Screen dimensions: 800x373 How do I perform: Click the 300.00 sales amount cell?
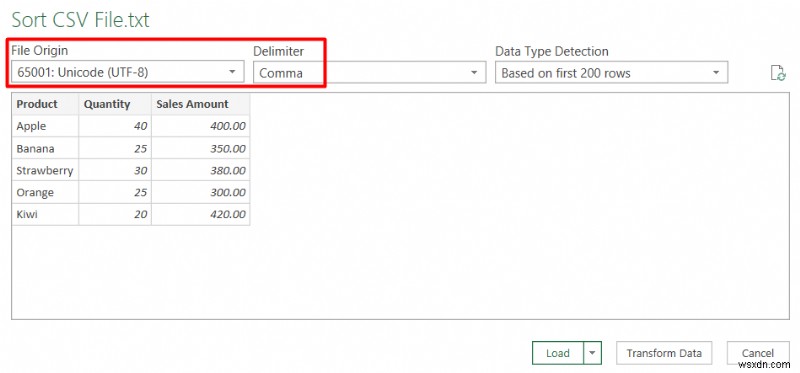pyautogui.click(x=201, y=192)
